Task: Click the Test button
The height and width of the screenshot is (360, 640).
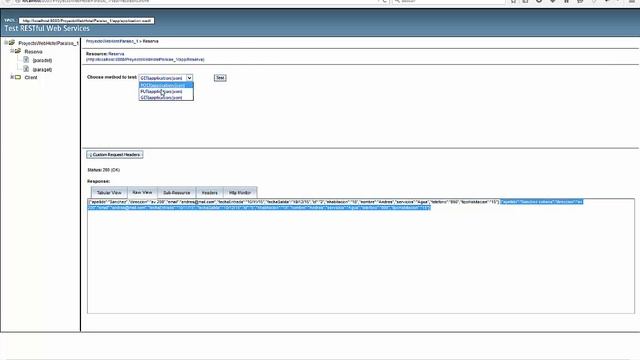Action: coord(220,78)
